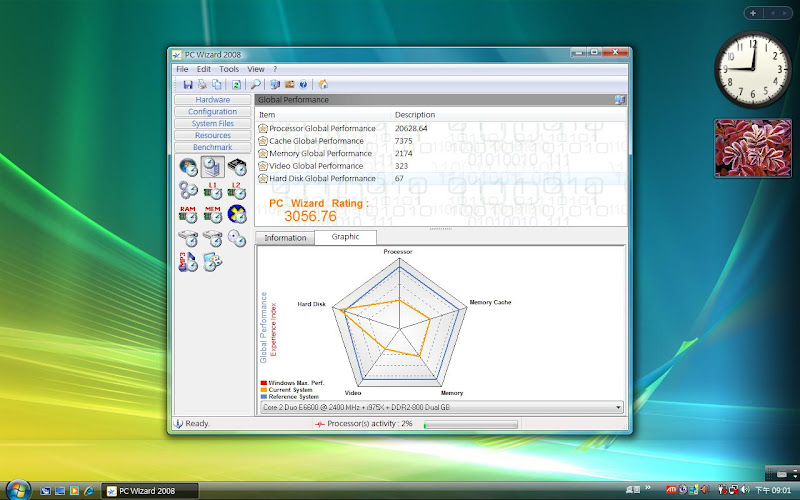The width and height of the screenshot is (800, 500).
Task: Select the Video Global Performance row text
Action: [x=316, y=166]
